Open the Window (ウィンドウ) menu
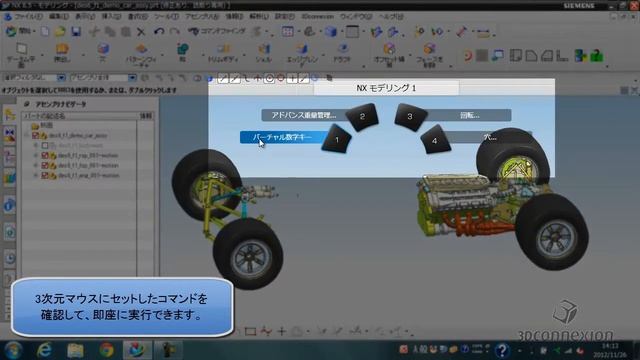 [x=356, y=17]
